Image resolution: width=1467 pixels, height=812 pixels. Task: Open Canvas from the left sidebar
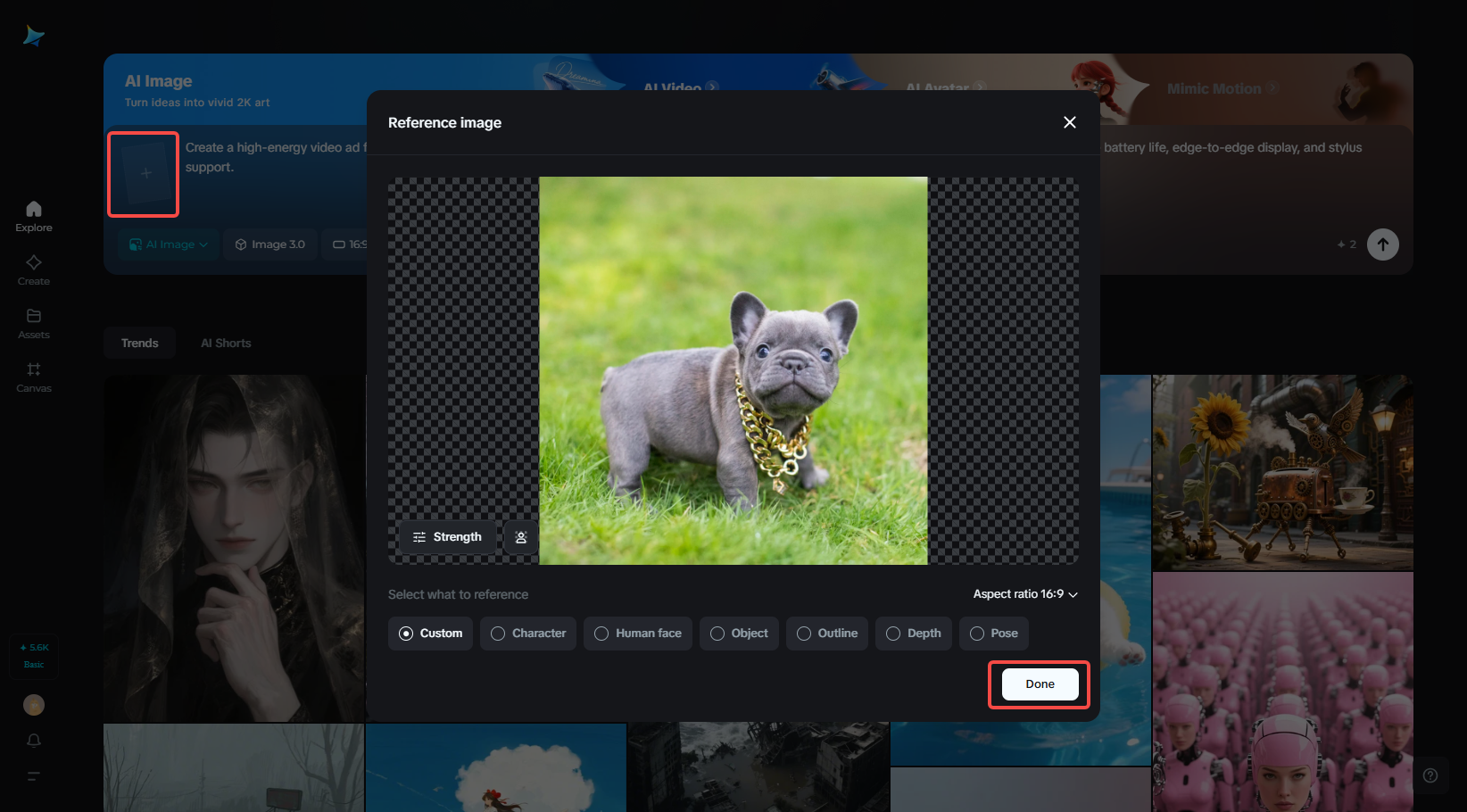click(33, 375)
